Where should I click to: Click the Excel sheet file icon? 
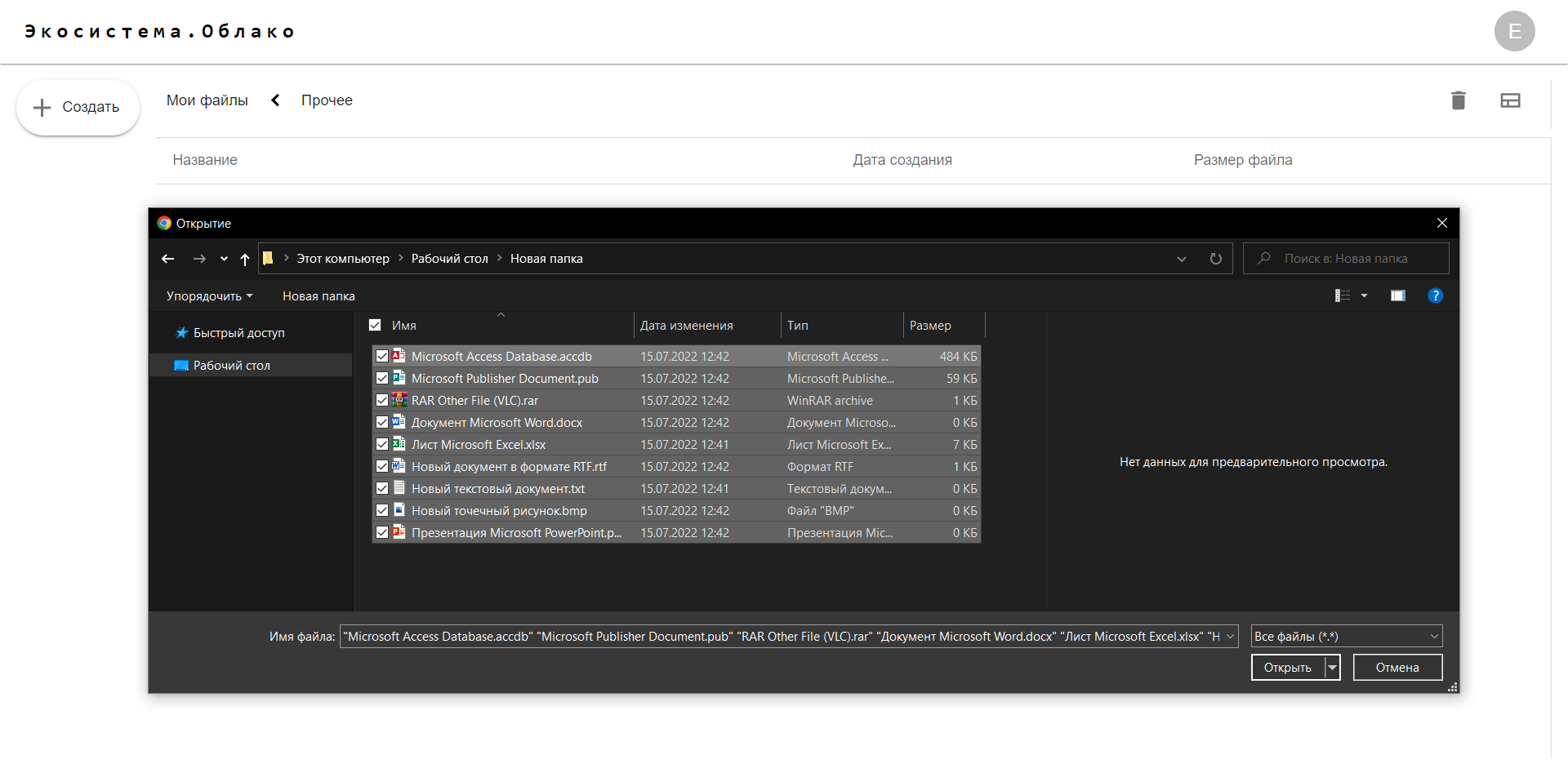[399, 444]
